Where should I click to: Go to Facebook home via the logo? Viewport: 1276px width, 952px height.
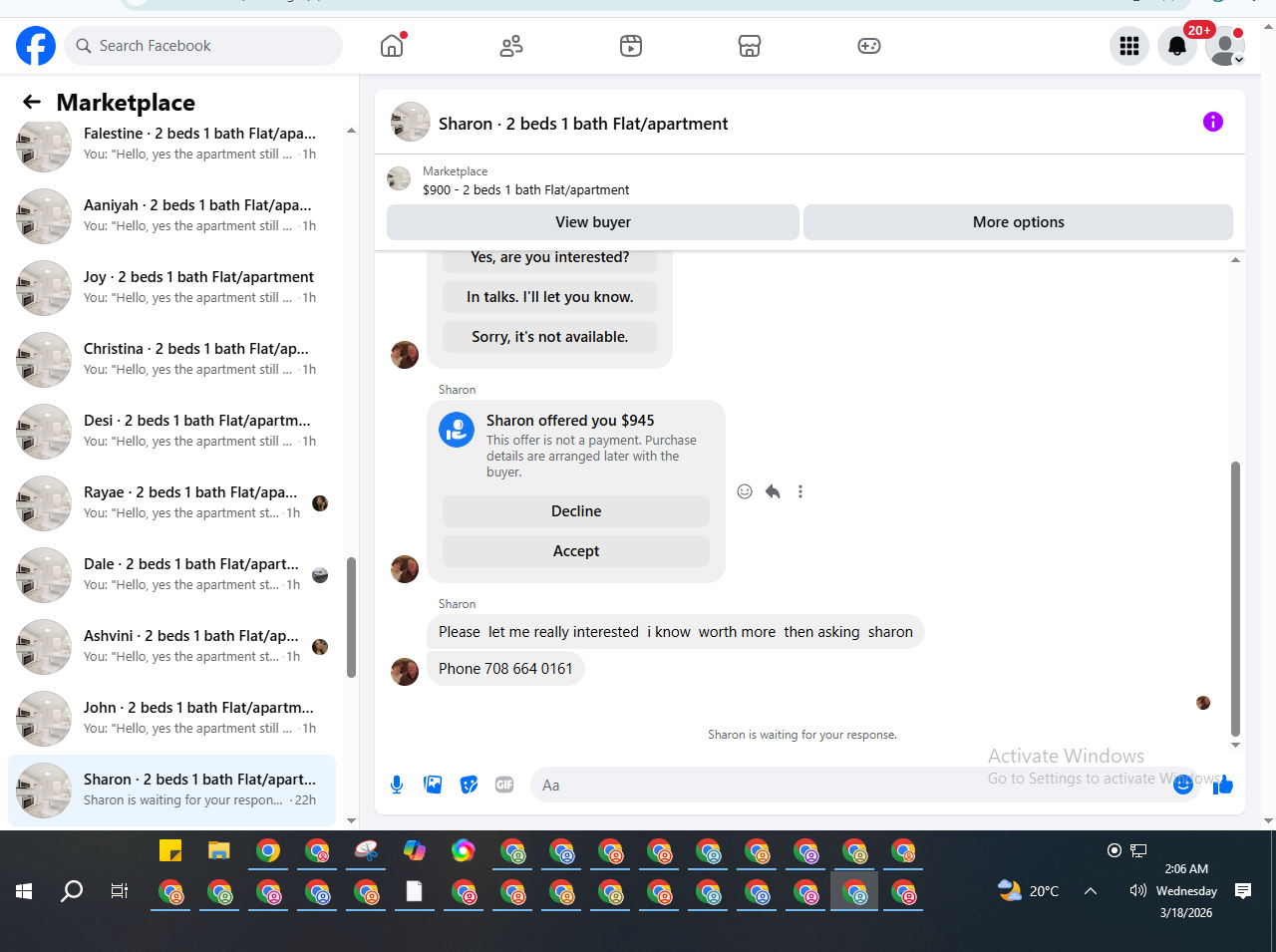[x=36, y=46]
